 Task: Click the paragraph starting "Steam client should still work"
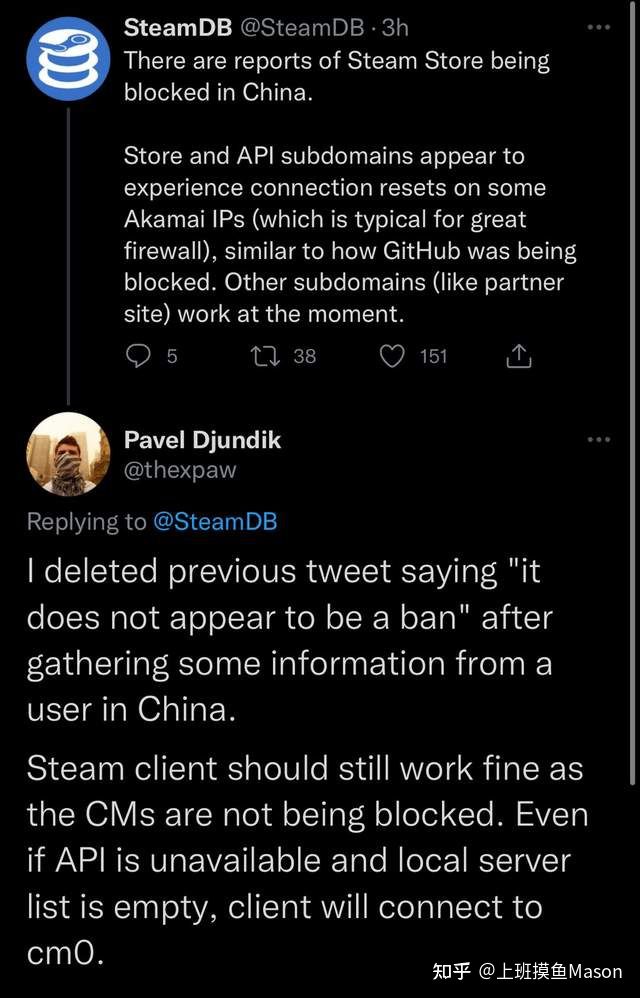pyautogui.click(x=305, y=860)
